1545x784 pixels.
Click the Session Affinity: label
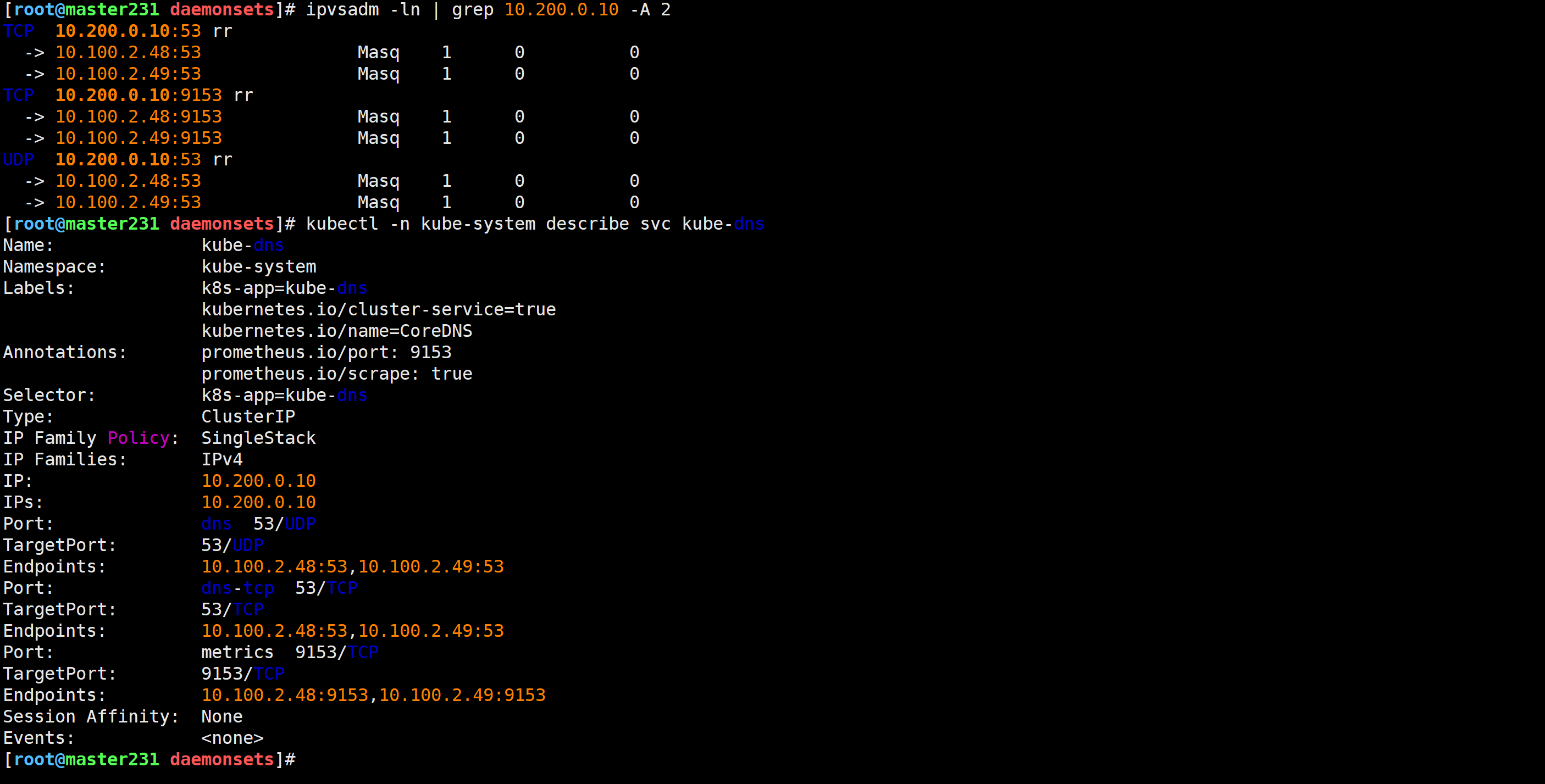point(91,717)
